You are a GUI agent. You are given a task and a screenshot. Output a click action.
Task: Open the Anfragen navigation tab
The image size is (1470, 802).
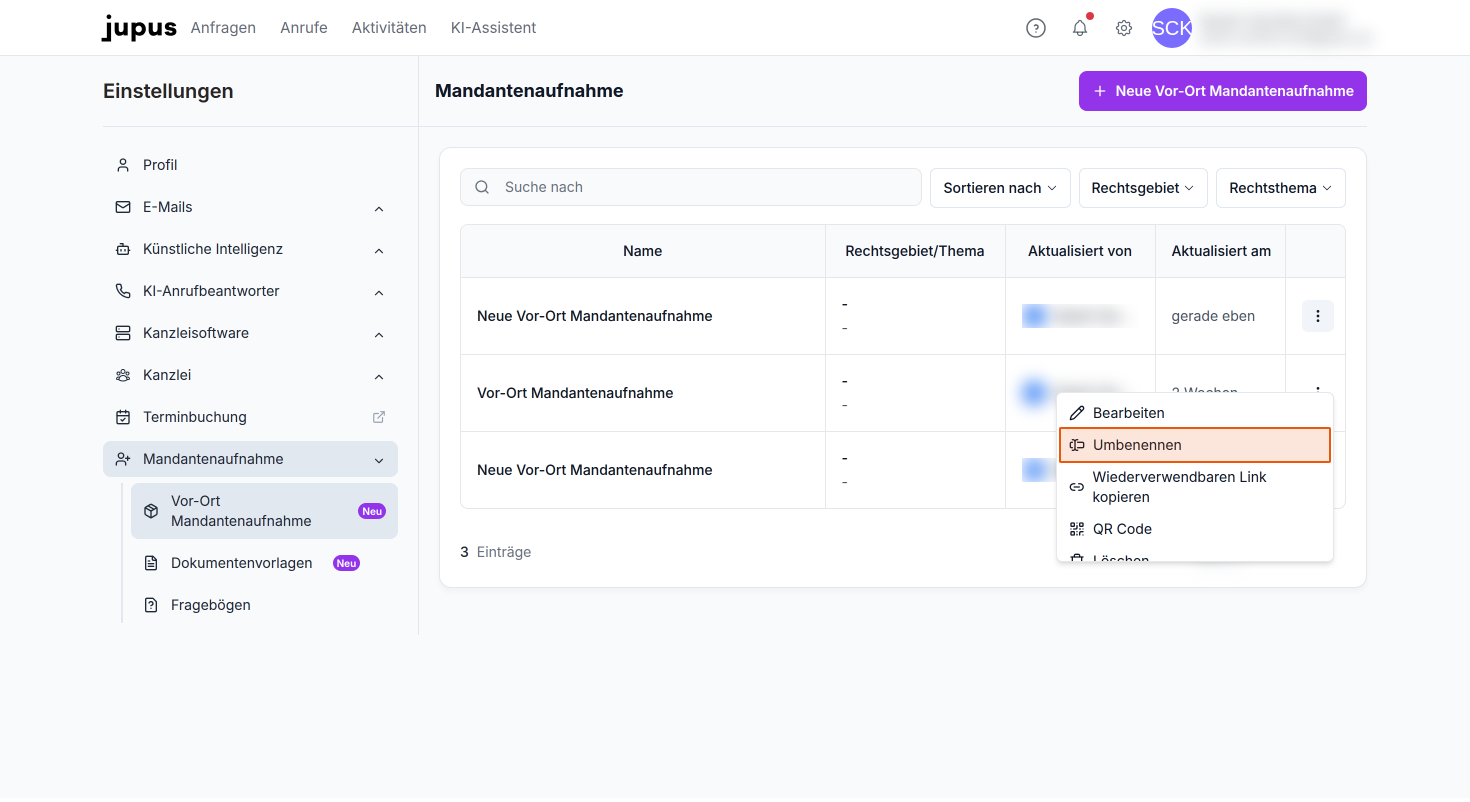[x=223, y=28]
